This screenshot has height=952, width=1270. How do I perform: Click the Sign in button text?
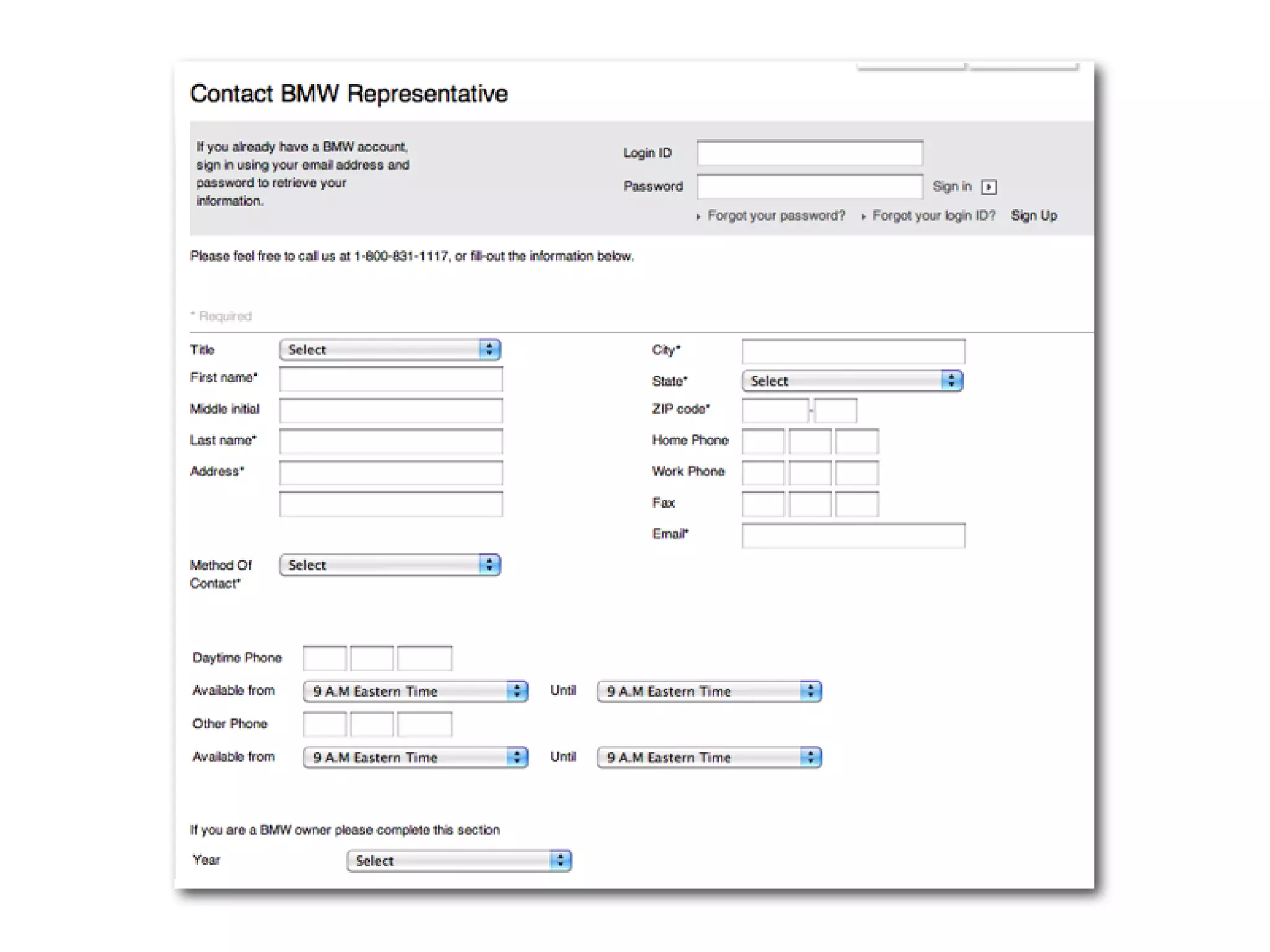[952, 187]
